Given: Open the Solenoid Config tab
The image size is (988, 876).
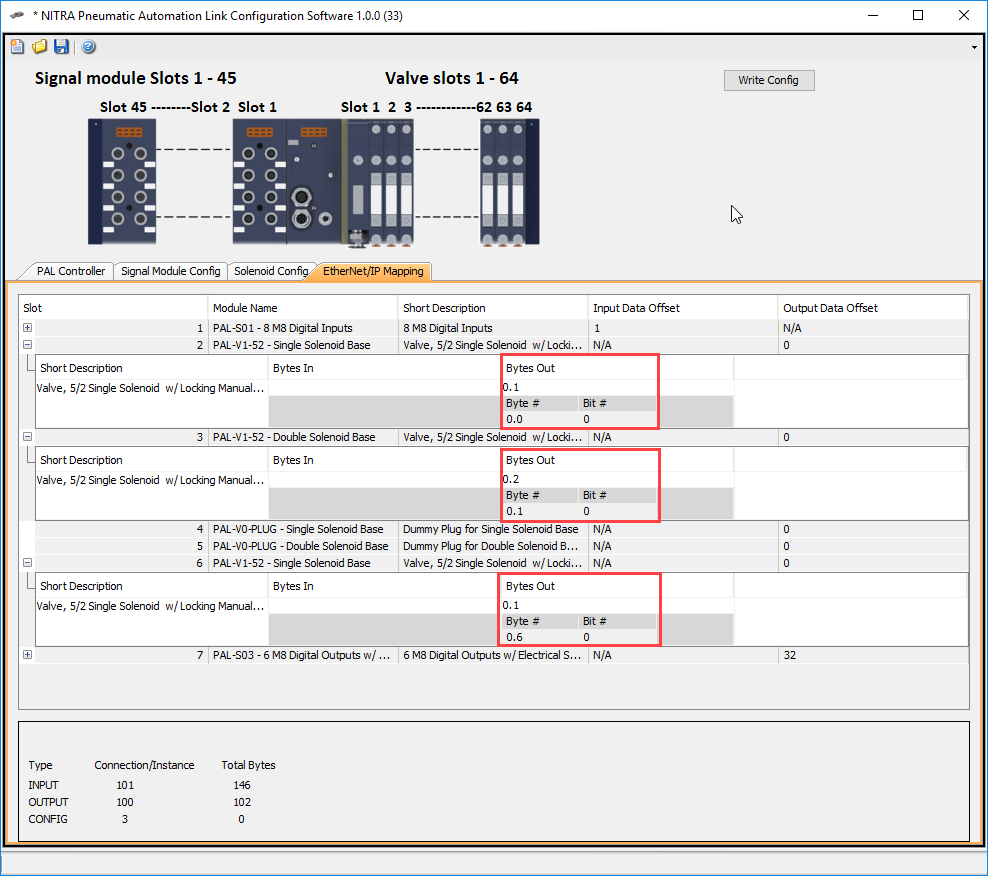Looking at the screenshot, I should pos(271,271).
